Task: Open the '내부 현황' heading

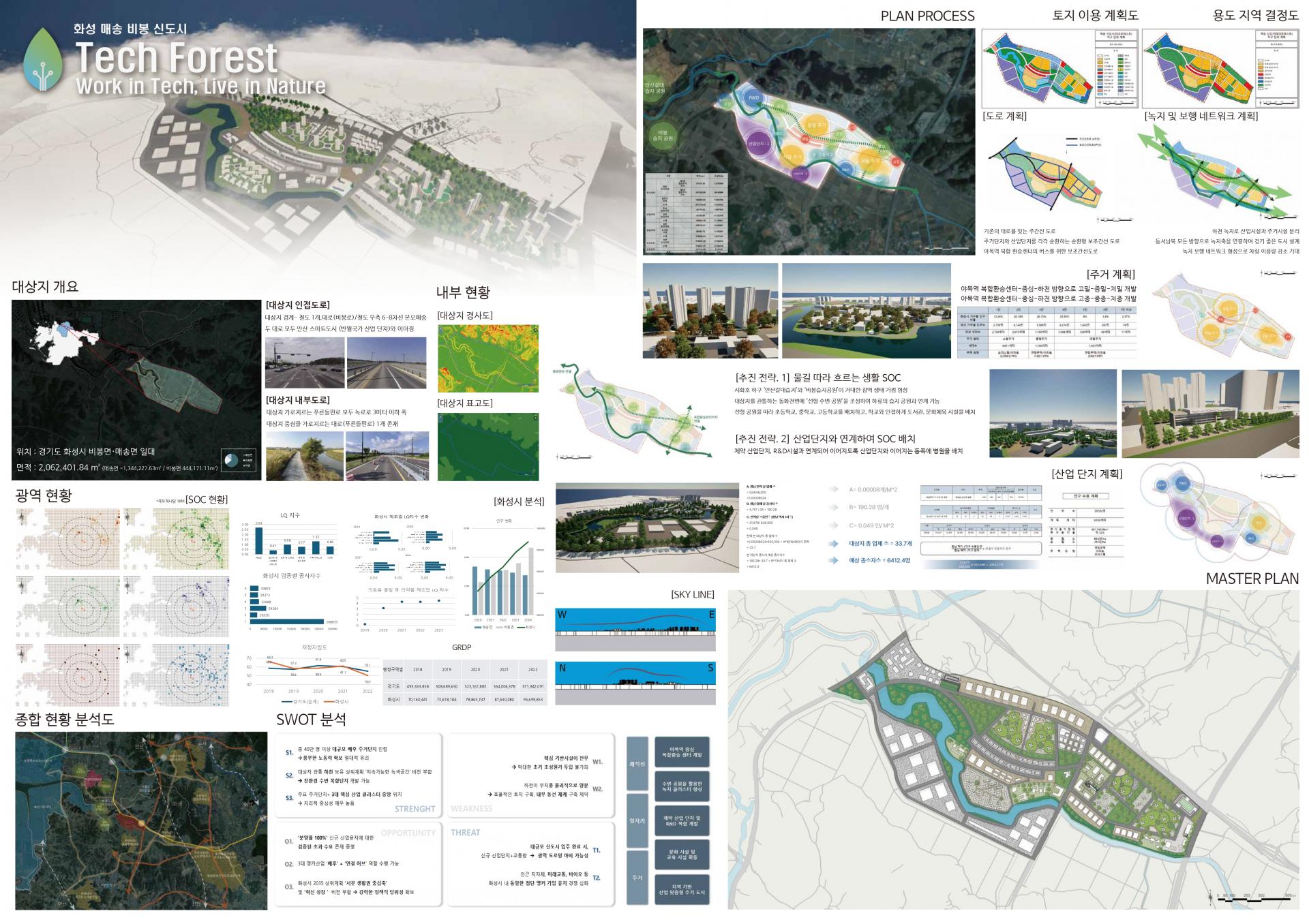Action: pos(463,292)
